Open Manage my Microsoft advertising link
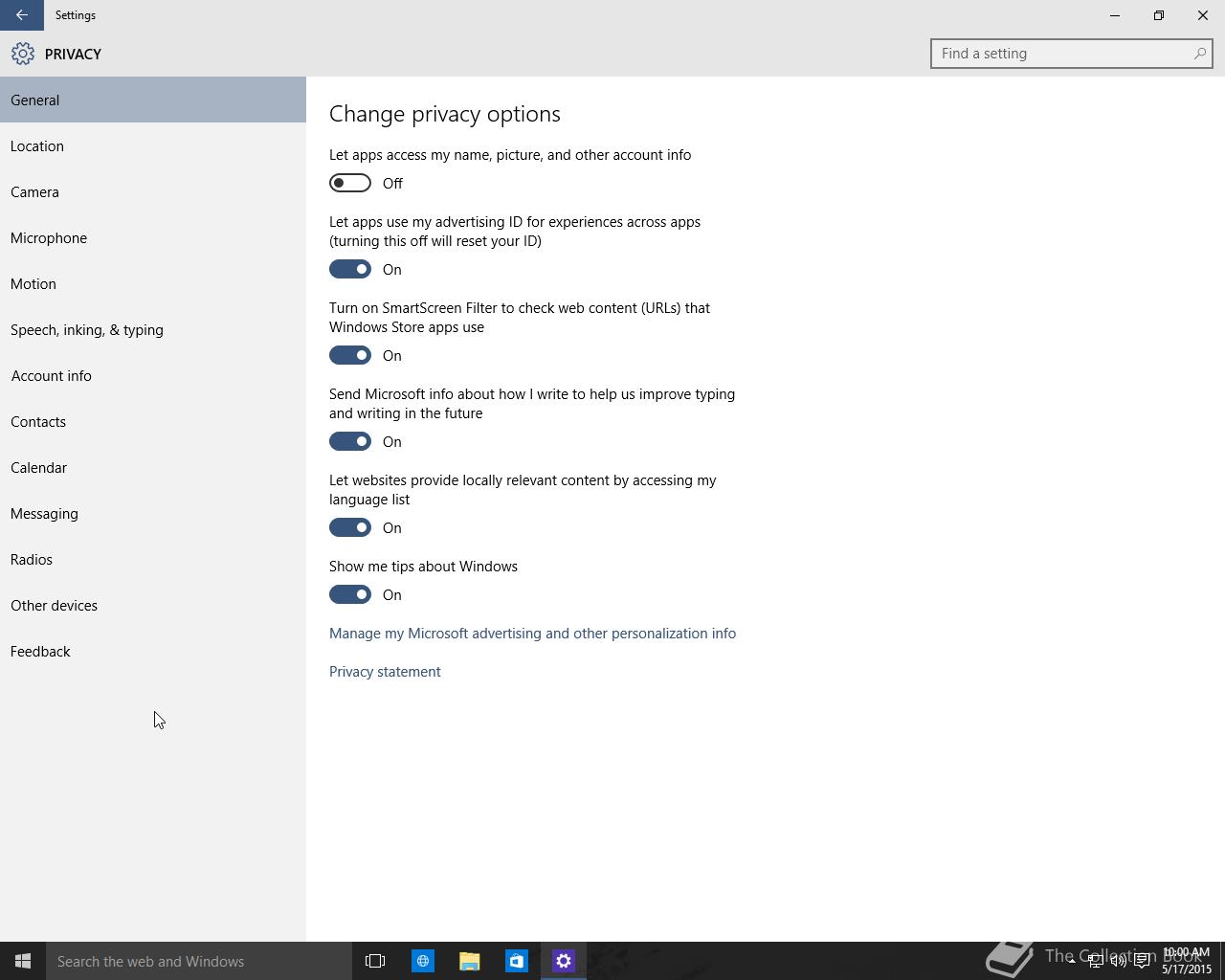The width and height of the screenshot is (1225, 980). (x=532, y=634)
